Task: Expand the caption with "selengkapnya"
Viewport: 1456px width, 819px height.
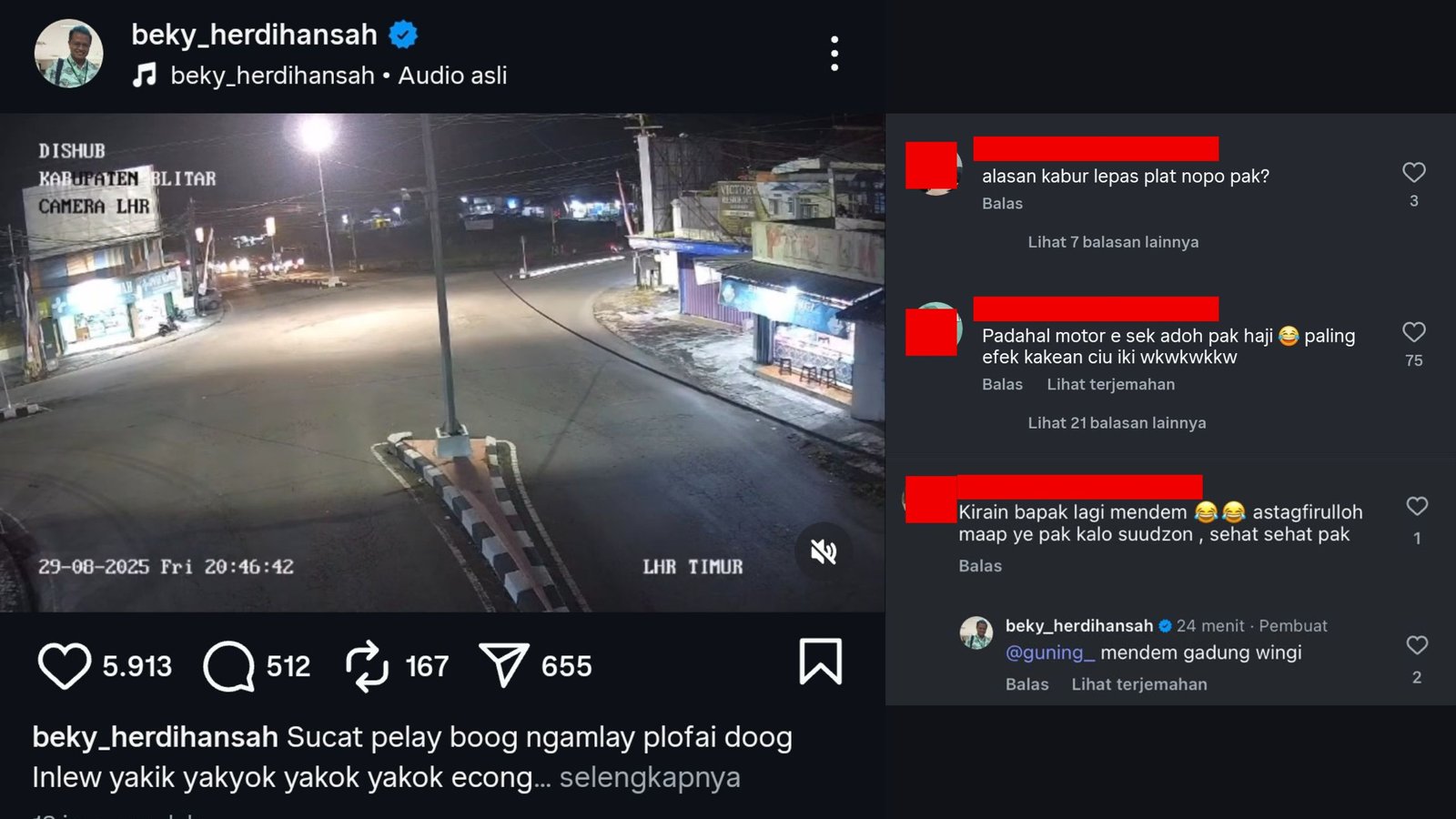Action: tap(650, 778)
